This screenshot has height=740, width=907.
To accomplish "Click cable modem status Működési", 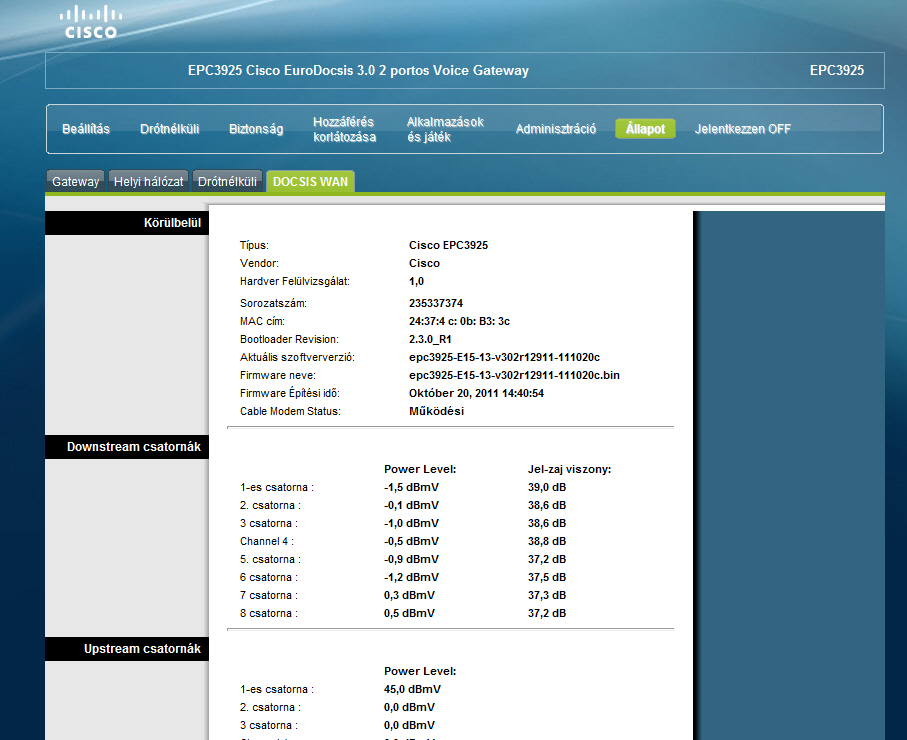I will (436, 411).
